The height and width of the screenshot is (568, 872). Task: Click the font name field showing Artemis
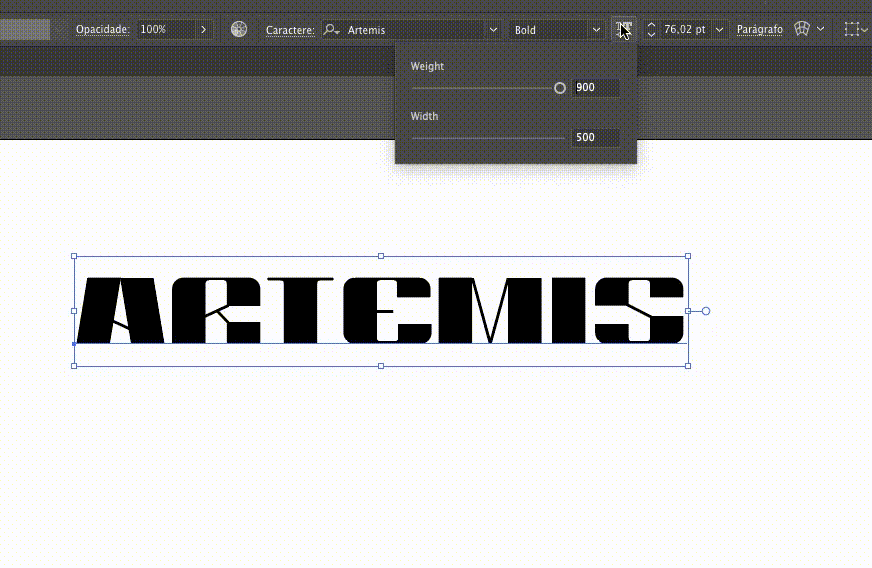416,29
